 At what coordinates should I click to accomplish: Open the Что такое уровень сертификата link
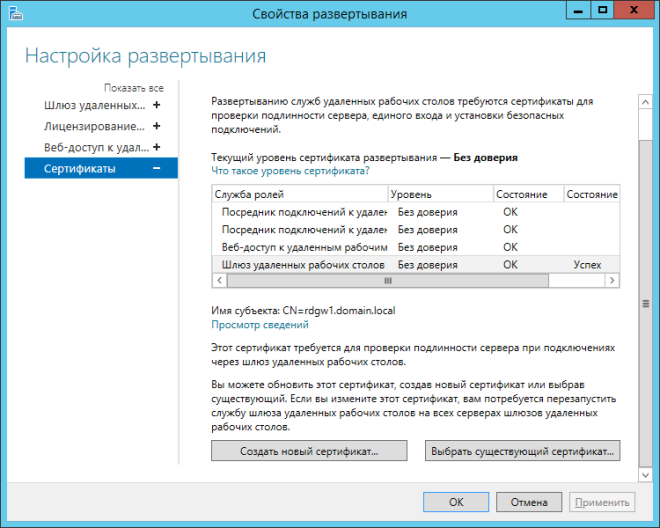291,171
